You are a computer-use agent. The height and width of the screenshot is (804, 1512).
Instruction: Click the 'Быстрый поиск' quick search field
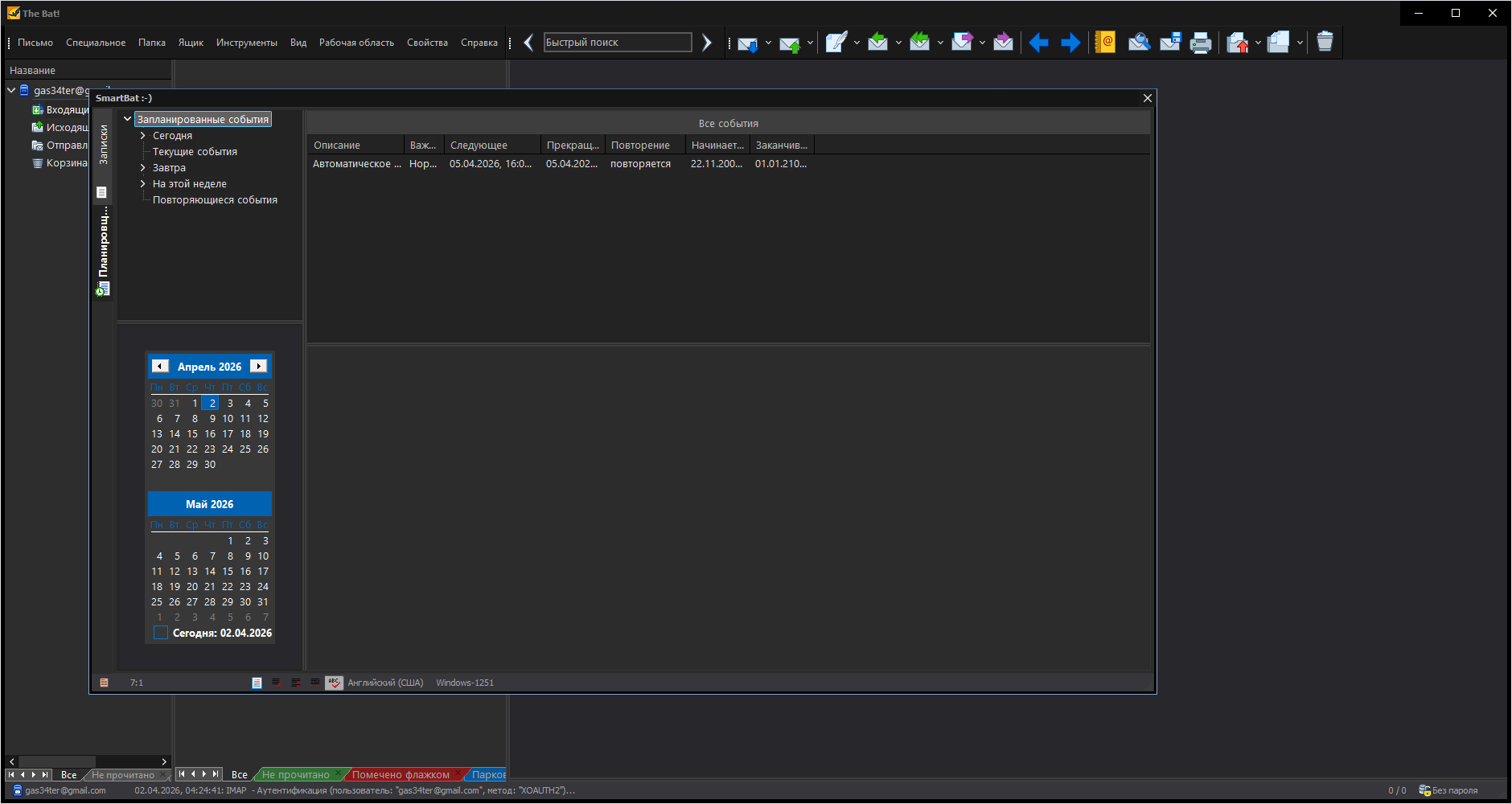click(x=617, y=43)
